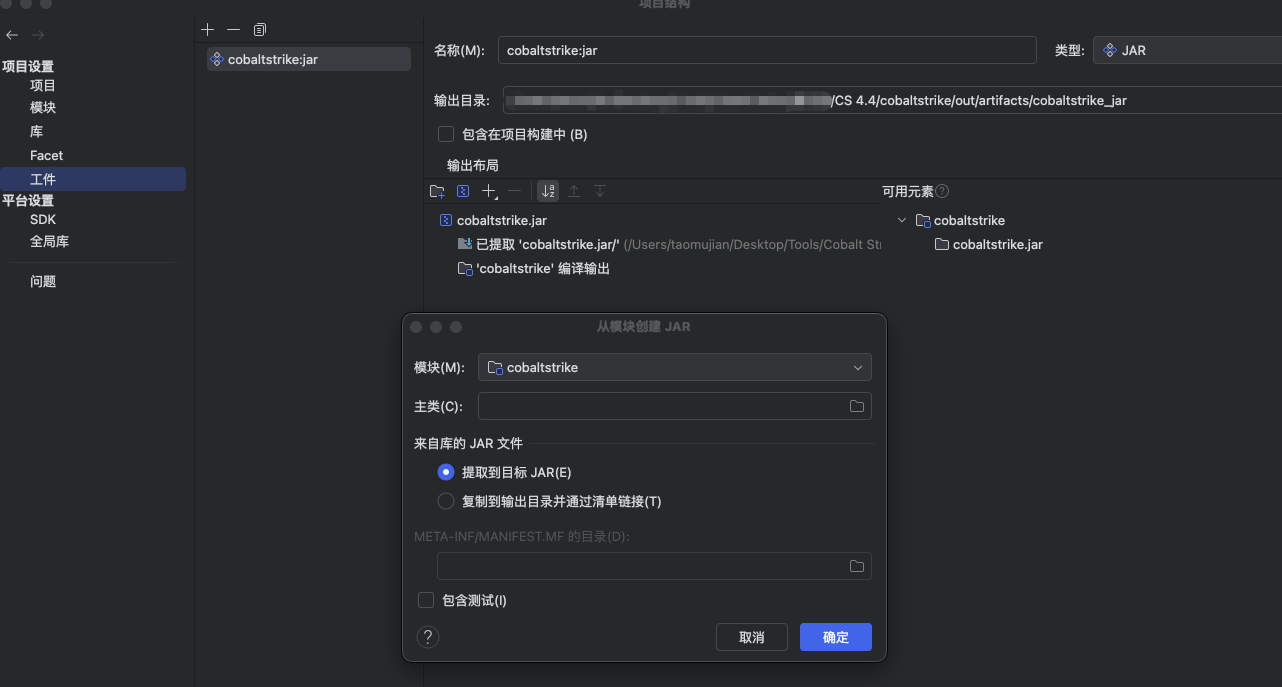Select 复制到输出目录并通过清单链接 radio option

point(446,501)
